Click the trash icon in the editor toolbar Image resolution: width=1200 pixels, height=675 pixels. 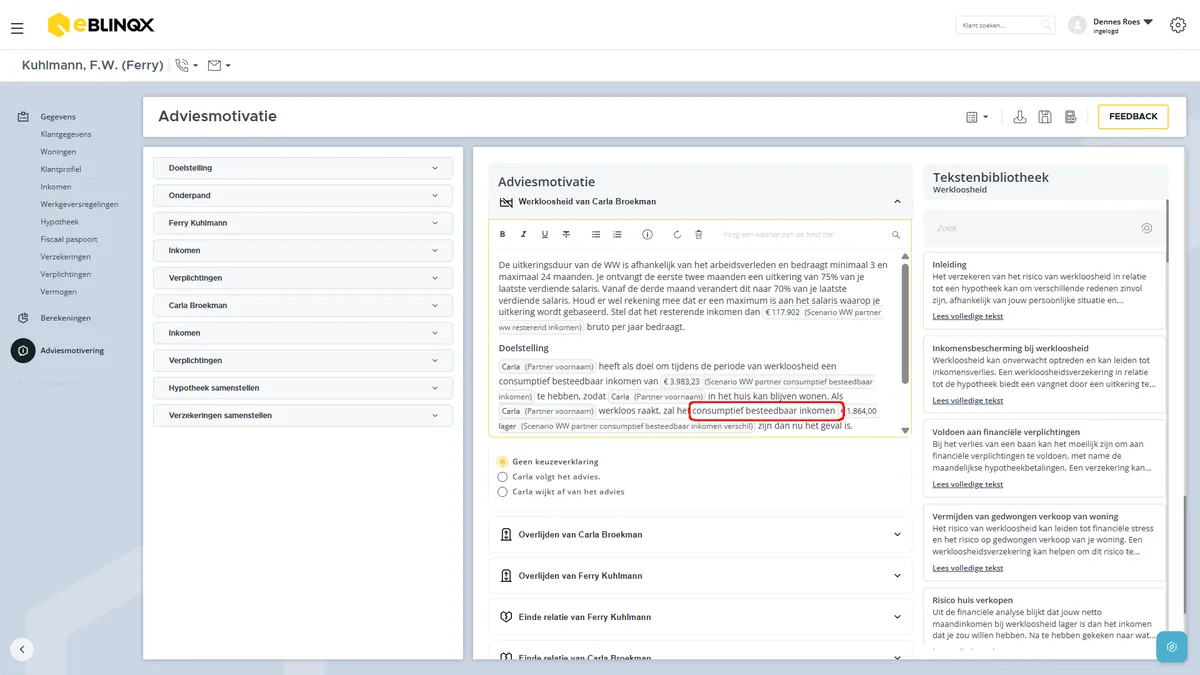coord(699,234)
